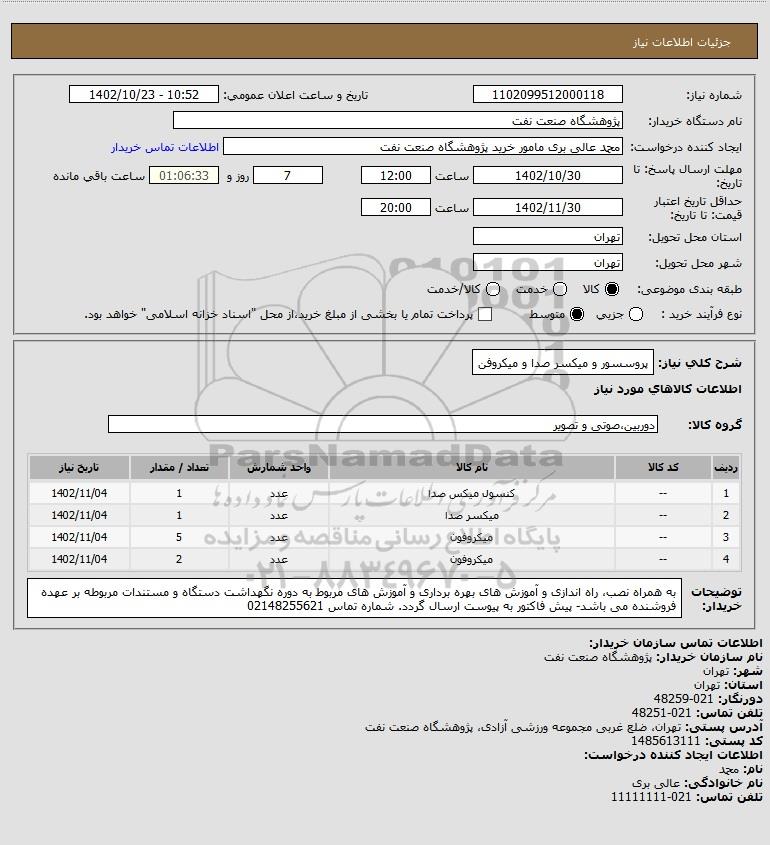Click quantity 2 in row 4
Image resolution: width=770 pixels, height=845 pixels.
[179, 559]
